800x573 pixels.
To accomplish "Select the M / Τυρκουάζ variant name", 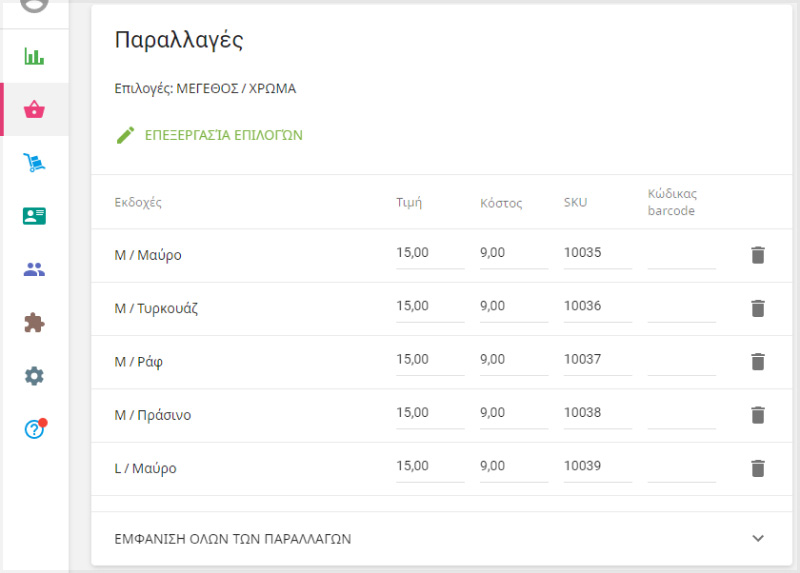I will (x=156, y=308).
